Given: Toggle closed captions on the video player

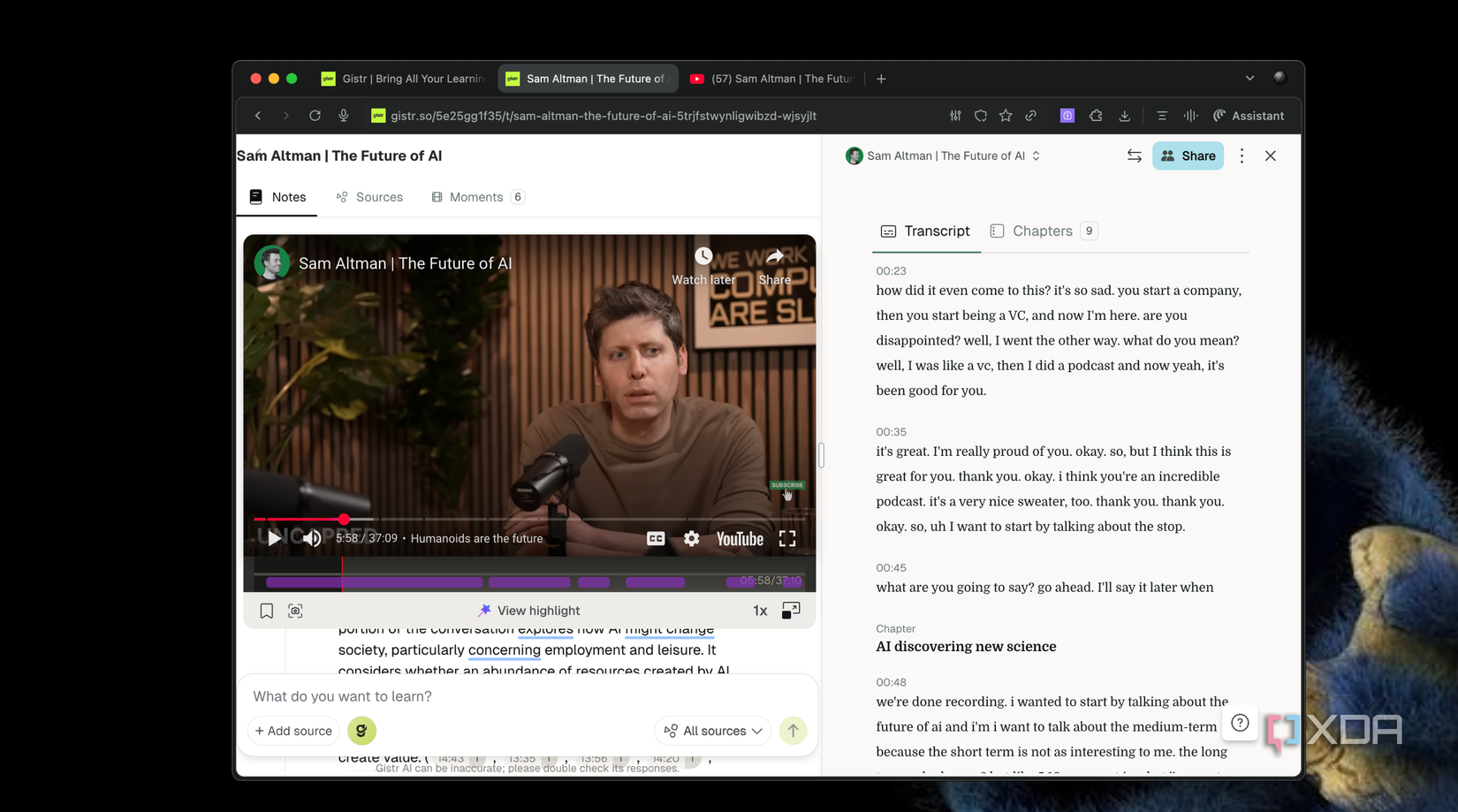Looking at the screenshot, I should tap(656, 538).
